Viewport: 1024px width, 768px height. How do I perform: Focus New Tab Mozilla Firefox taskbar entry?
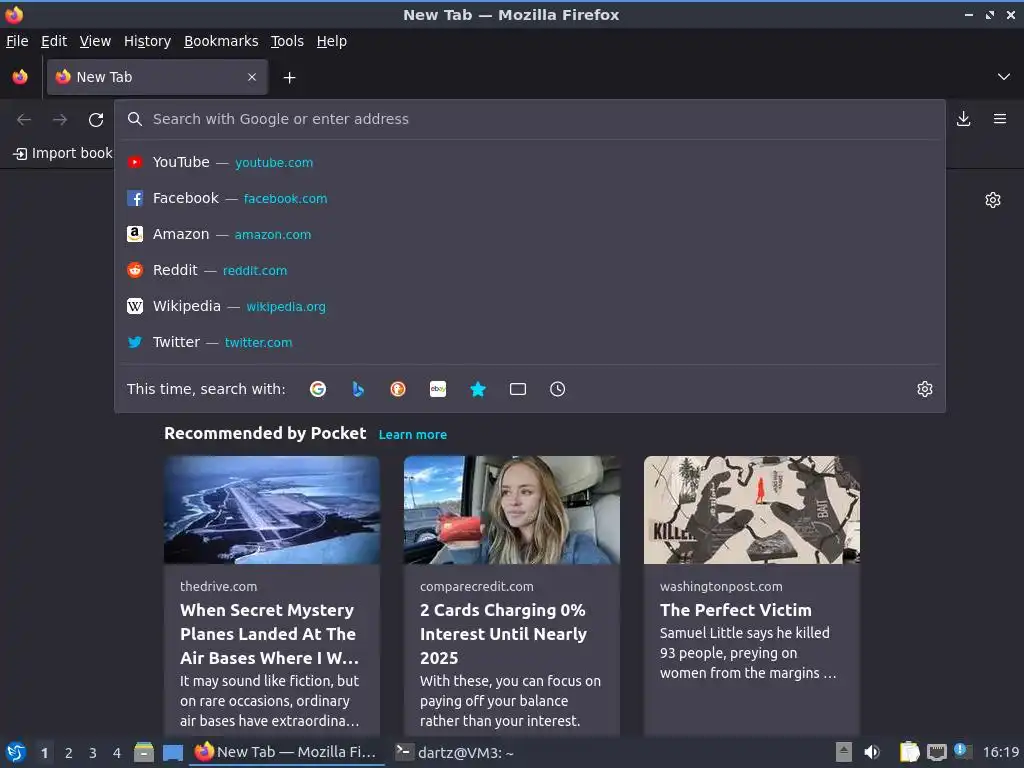pos(286,752)
